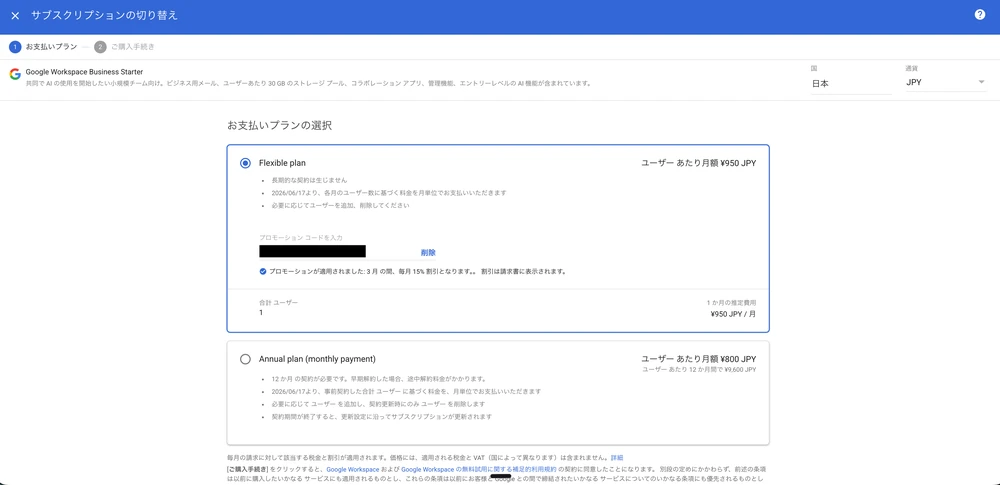Click the お支払いプランの選択 heading

coord(279,126)
